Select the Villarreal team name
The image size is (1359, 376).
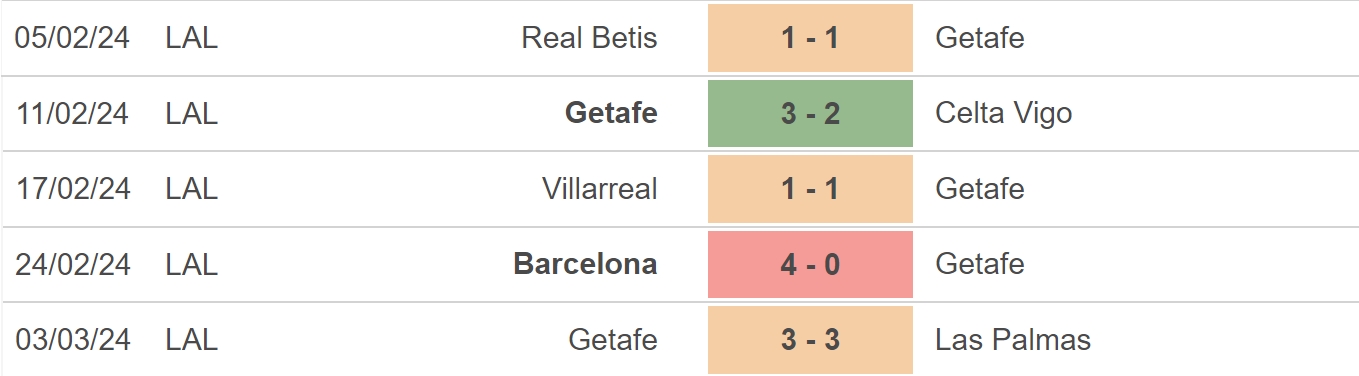click(x=600, y=188)
